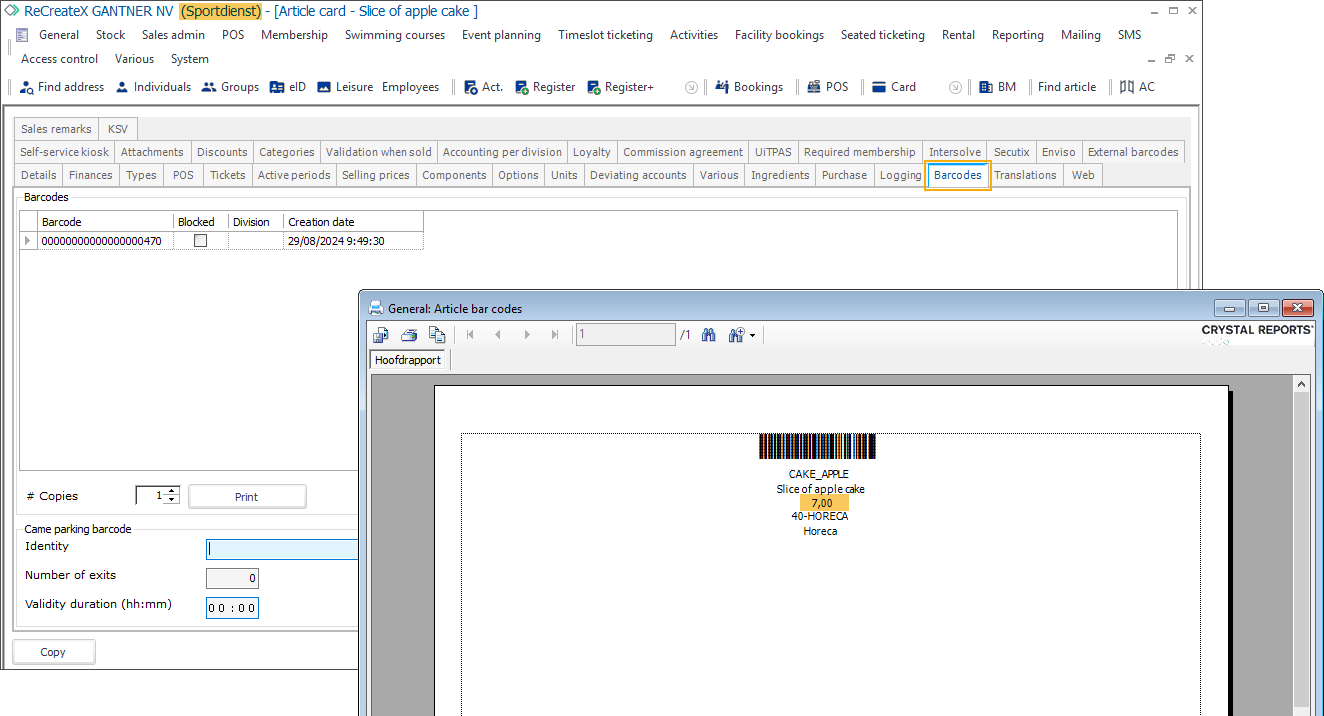Open Individuals from the toolbar
1324x716 pixels.
tap(122, 87)
